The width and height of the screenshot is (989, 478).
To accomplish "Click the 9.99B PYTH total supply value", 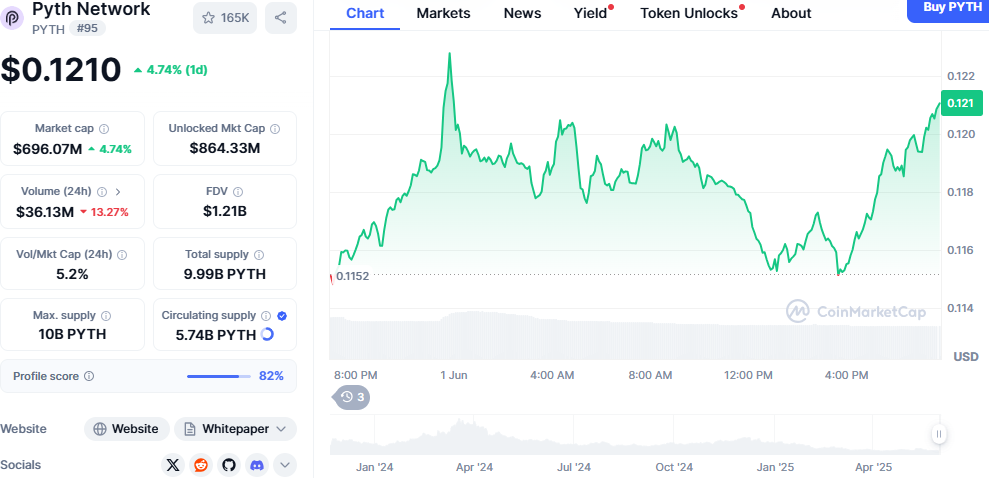I will coord(225,274).
